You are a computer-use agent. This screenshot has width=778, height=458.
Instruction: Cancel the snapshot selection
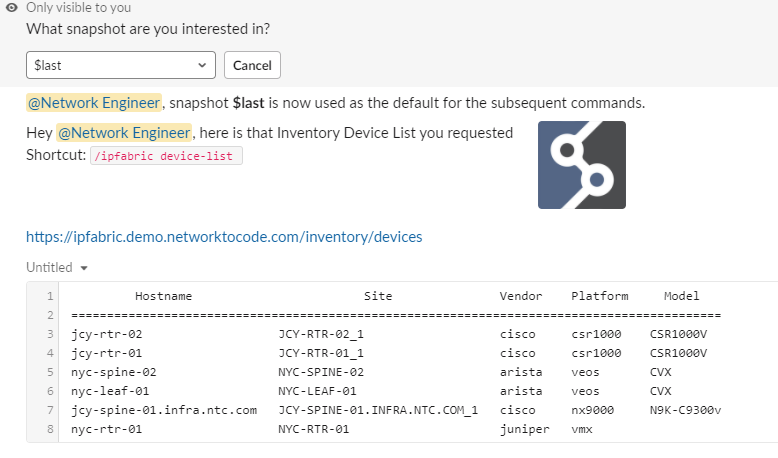pos(252,65)
